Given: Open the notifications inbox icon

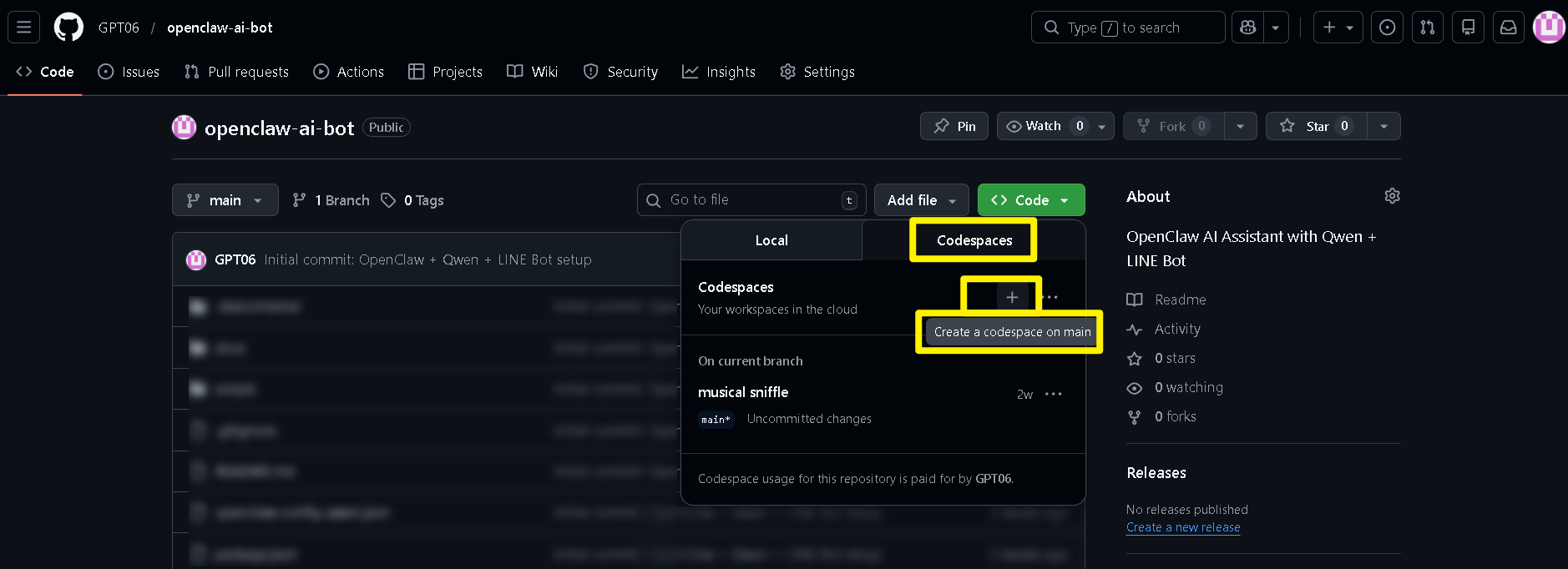Looking at the screenshot, I should pyautogui.click(x=1509, y=28).
